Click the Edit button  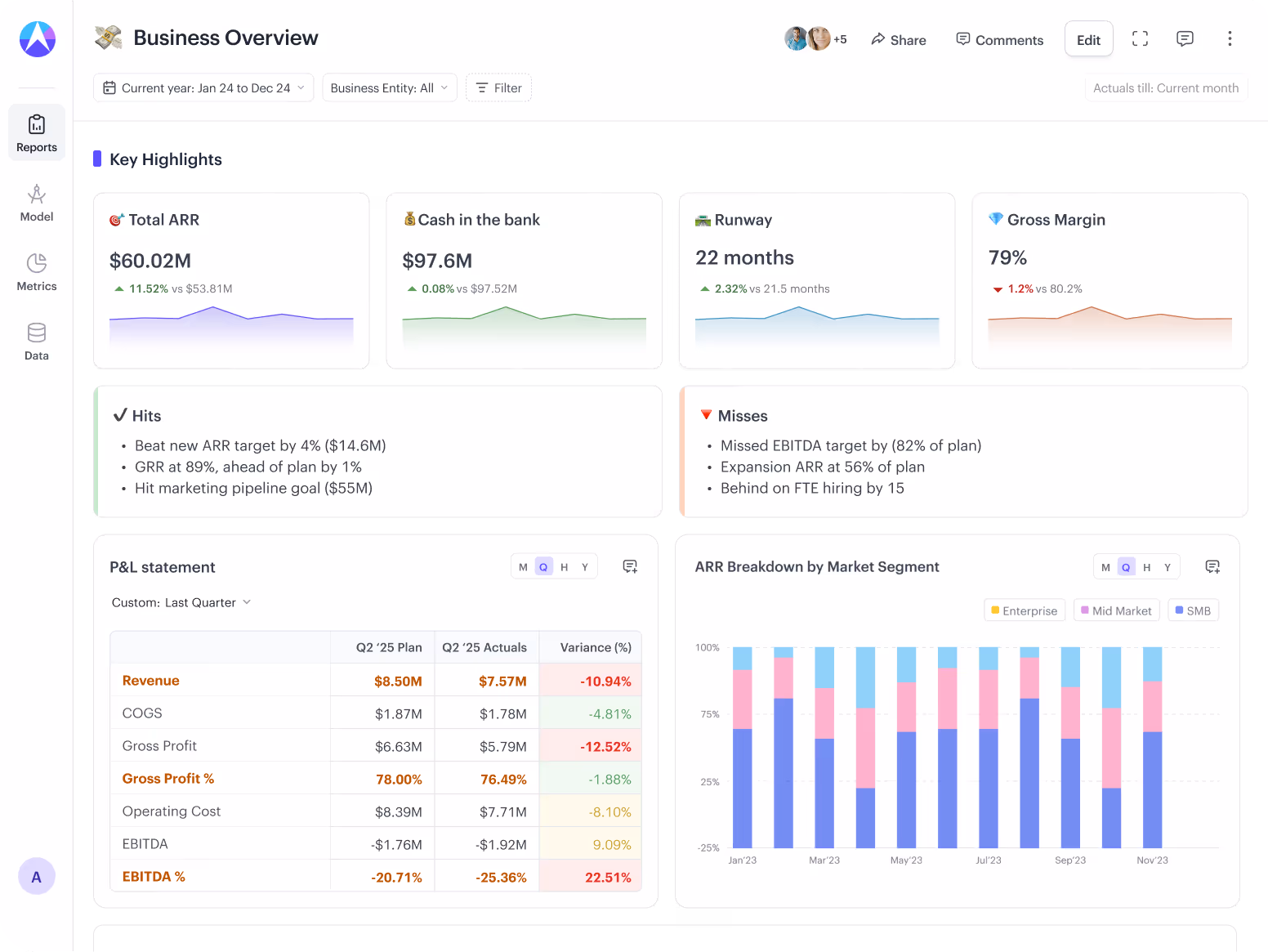(x=1088, y=39)
